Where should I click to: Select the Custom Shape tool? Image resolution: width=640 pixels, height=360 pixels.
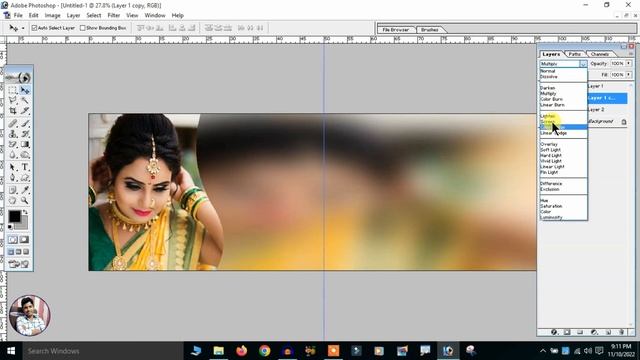coord(25,178)
